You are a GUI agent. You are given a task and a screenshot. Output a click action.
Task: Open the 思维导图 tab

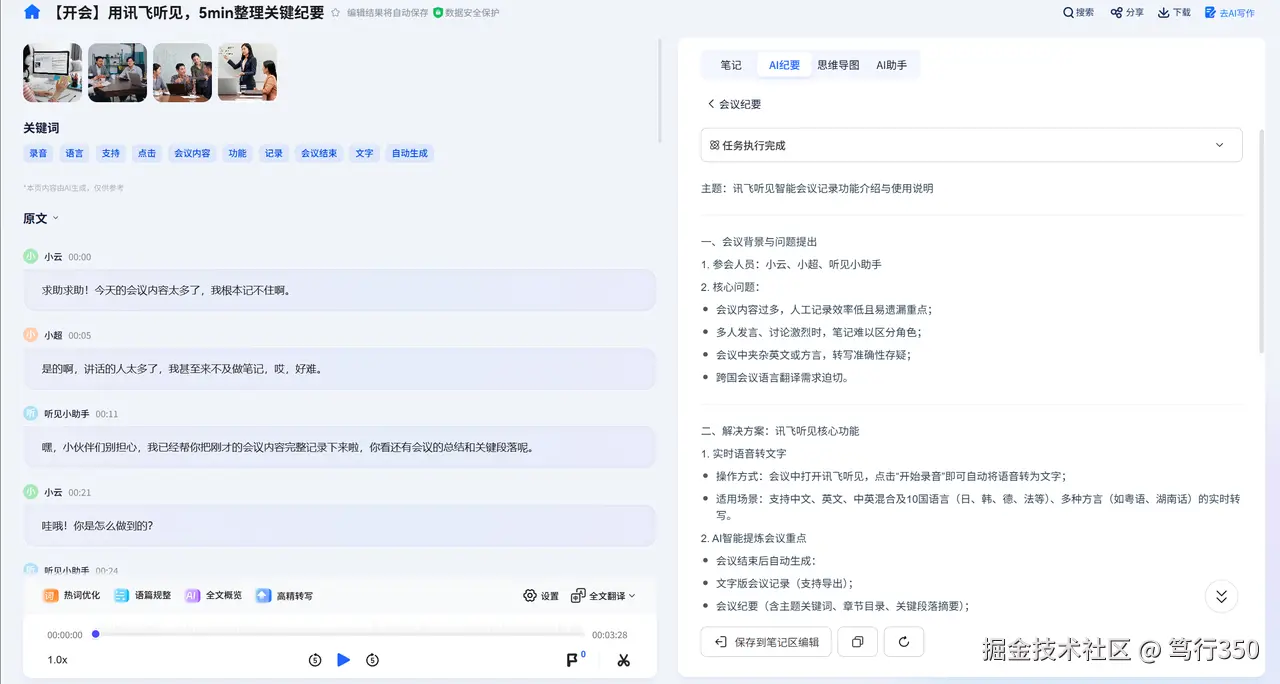pyautogui.click(x=838, y=65)
